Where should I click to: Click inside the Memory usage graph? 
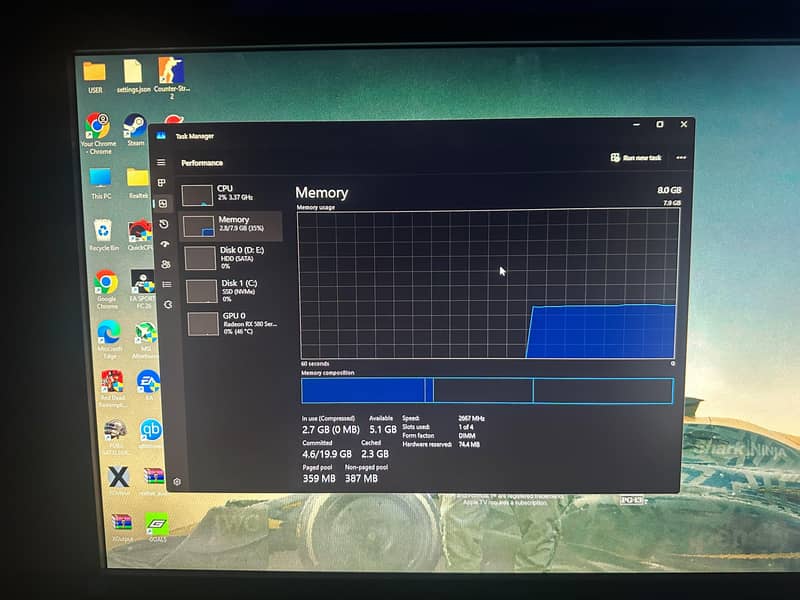tap(488, 284)
